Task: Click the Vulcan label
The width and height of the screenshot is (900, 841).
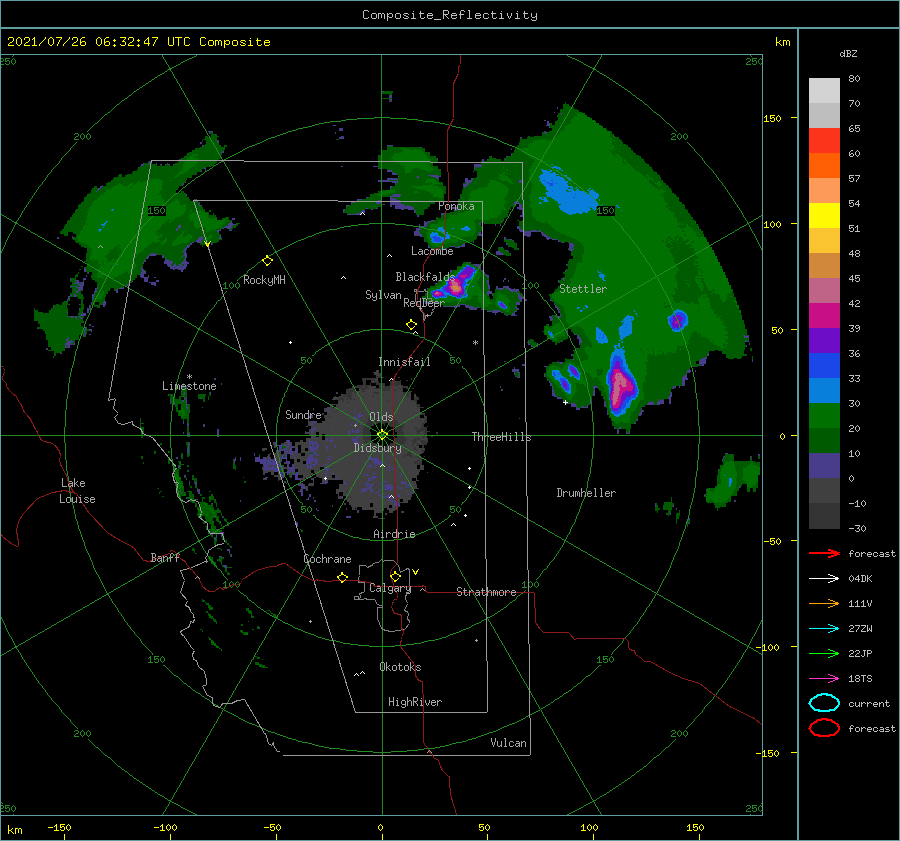Action: (509, 743)
